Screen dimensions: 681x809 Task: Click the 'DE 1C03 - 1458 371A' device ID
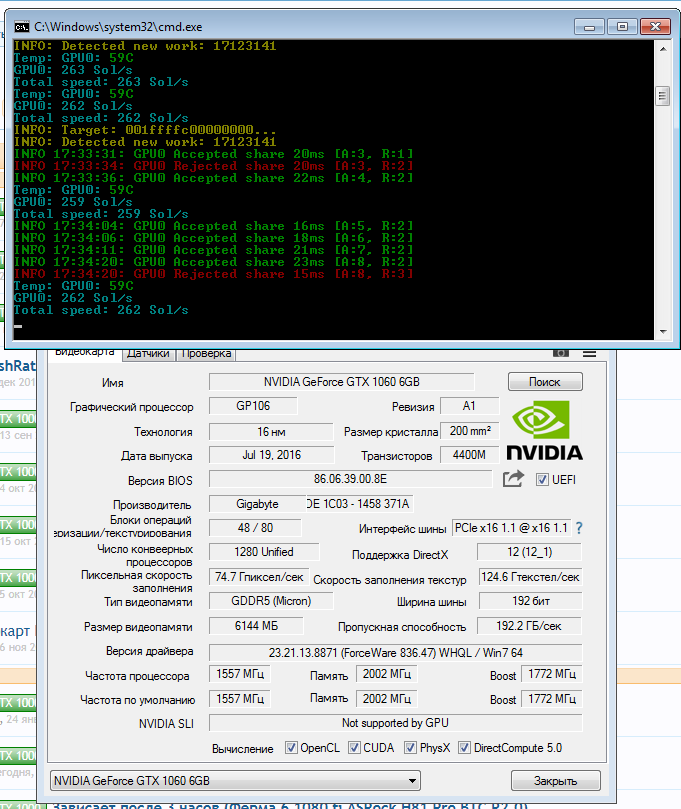358,504
